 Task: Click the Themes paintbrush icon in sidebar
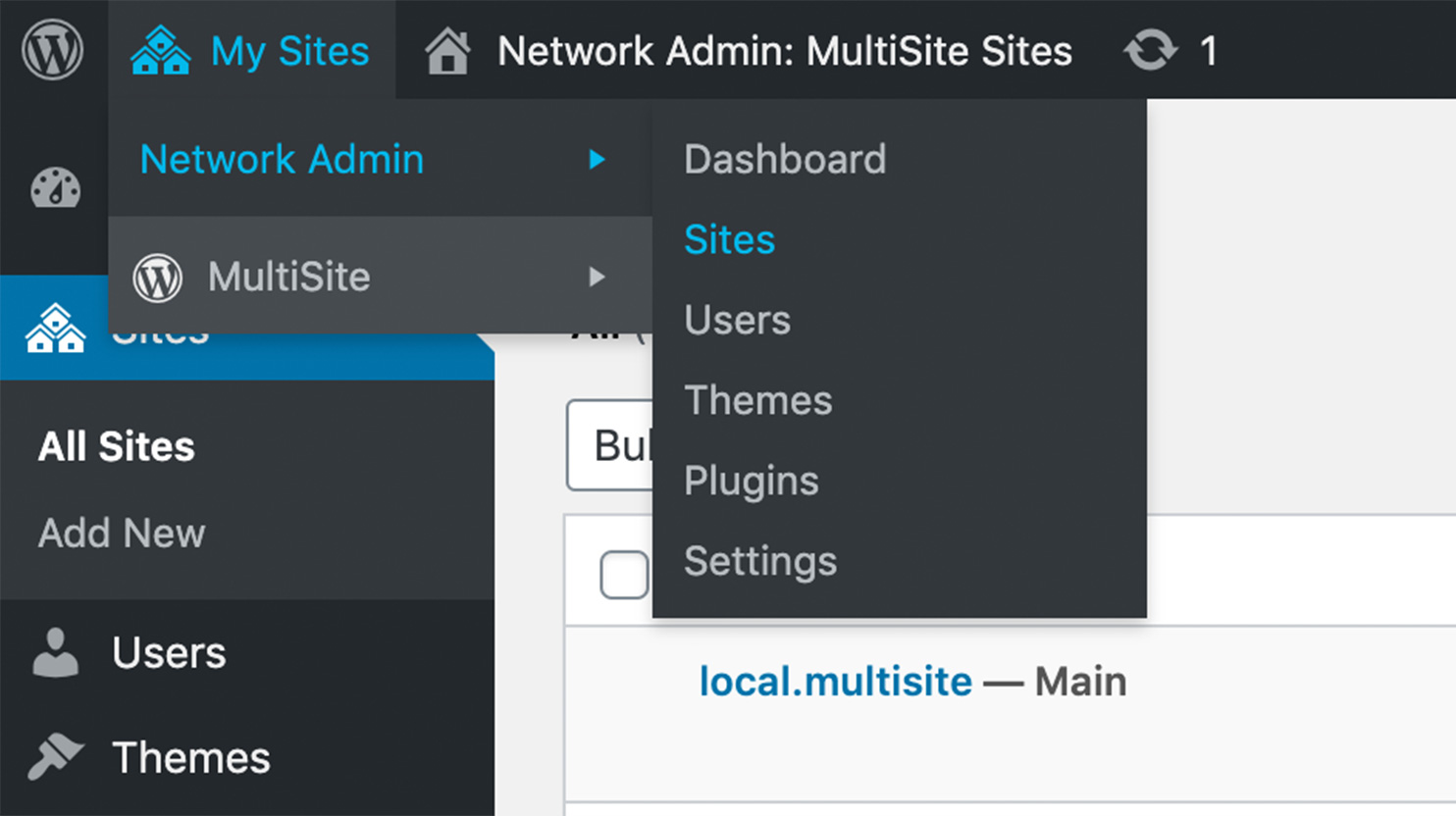(x=54, y=756)
